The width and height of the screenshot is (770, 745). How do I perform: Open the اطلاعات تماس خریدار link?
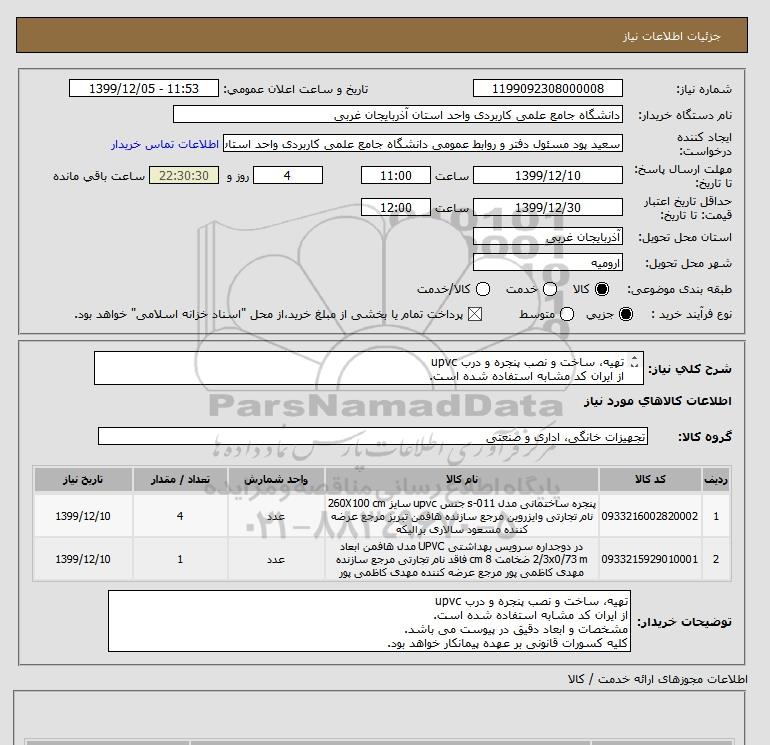(165, 144)
